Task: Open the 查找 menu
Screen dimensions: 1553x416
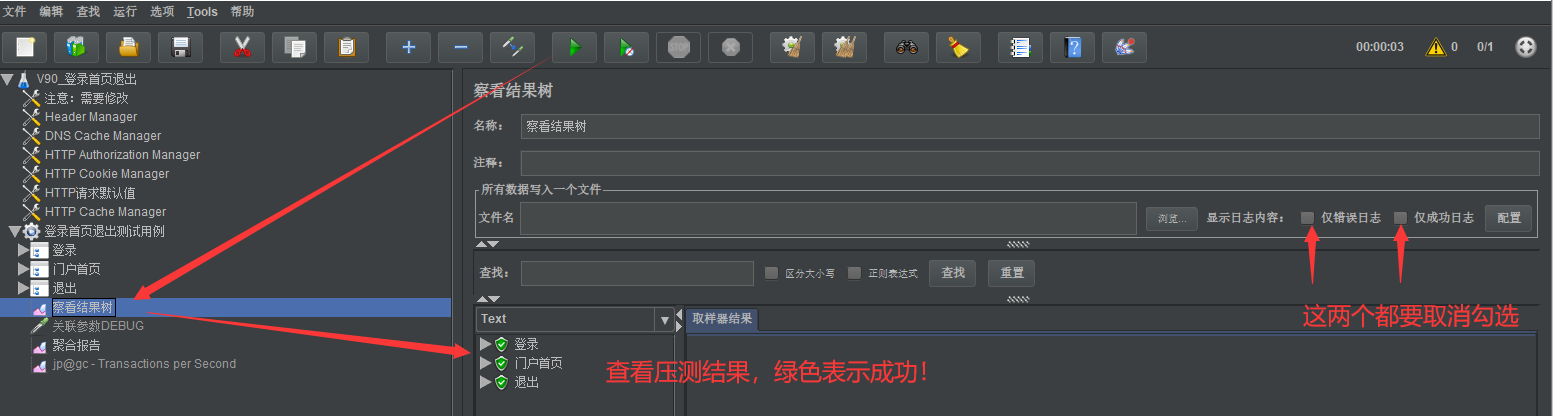Action: pyautogui.click(x=88, y=12)
